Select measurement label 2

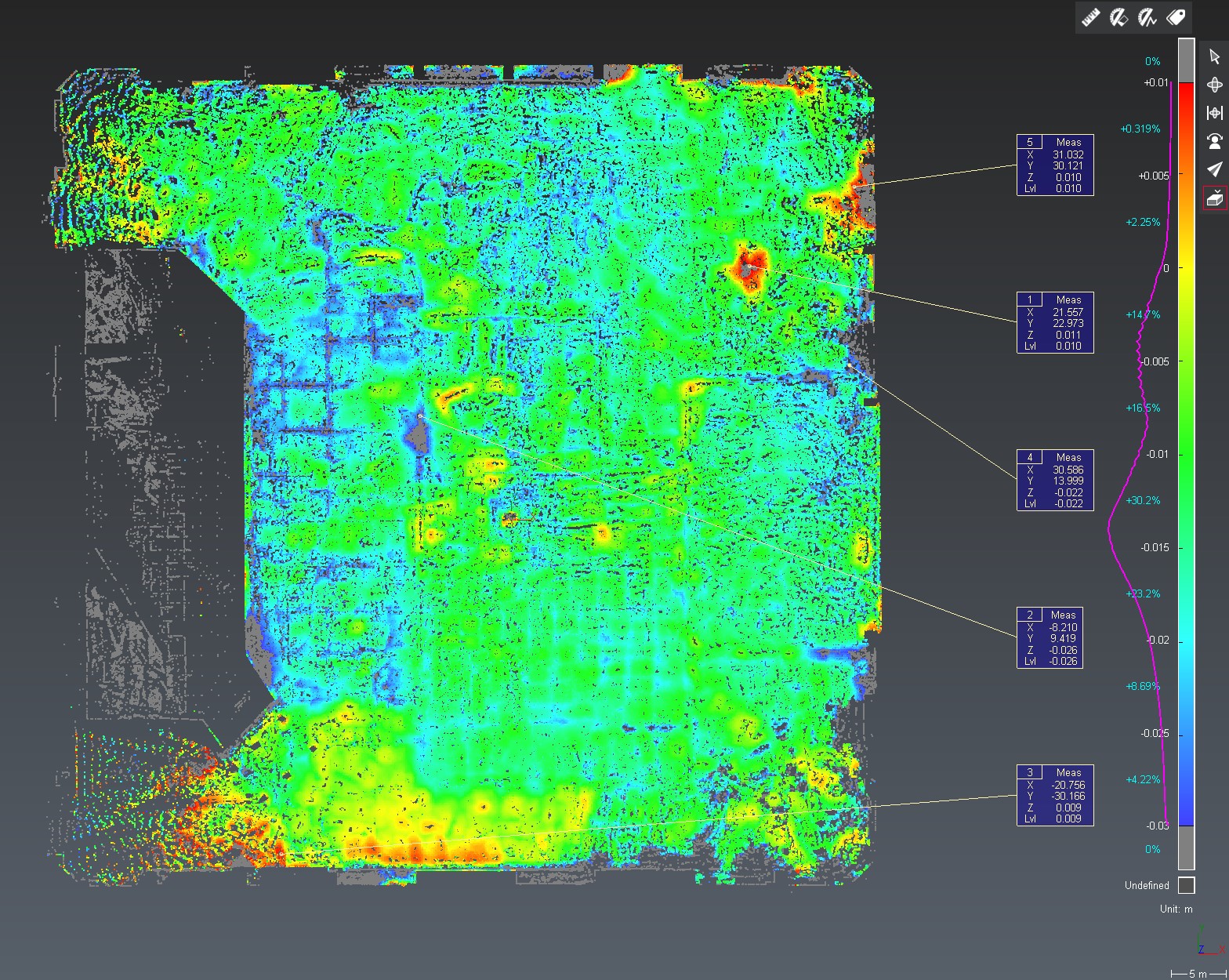point(1050,638)
